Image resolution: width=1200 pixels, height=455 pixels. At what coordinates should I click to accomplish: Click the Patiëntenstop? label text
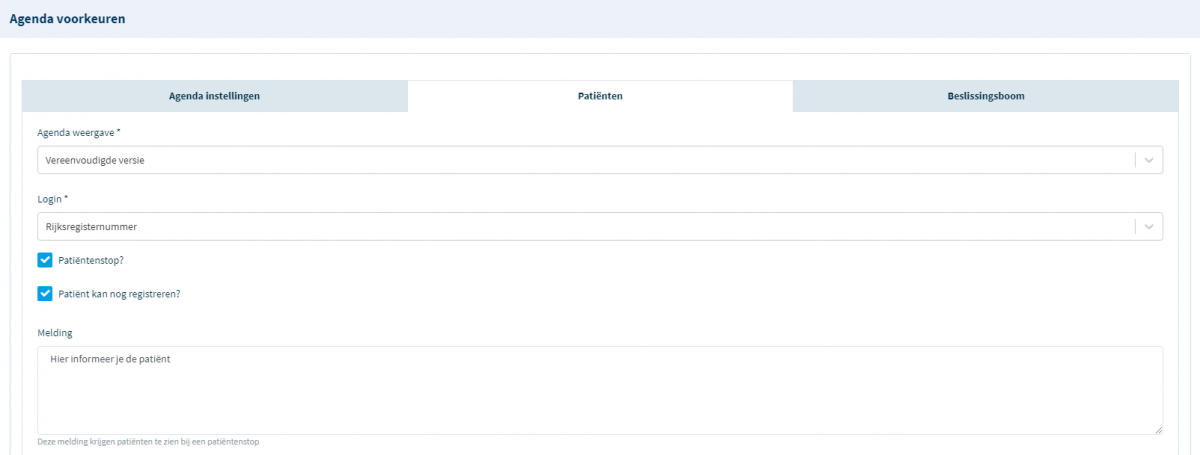(98, 260)
